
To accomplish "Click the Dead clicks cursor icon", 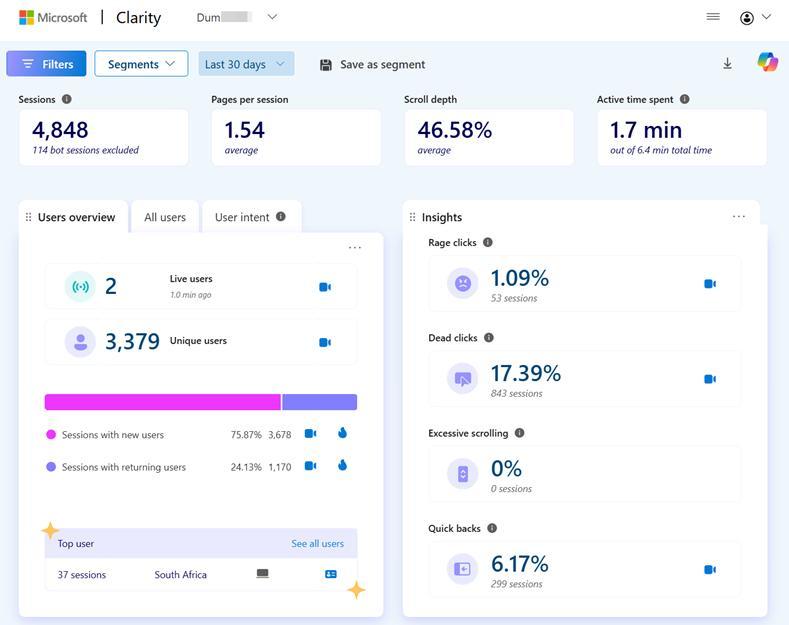I will (462, 378).
